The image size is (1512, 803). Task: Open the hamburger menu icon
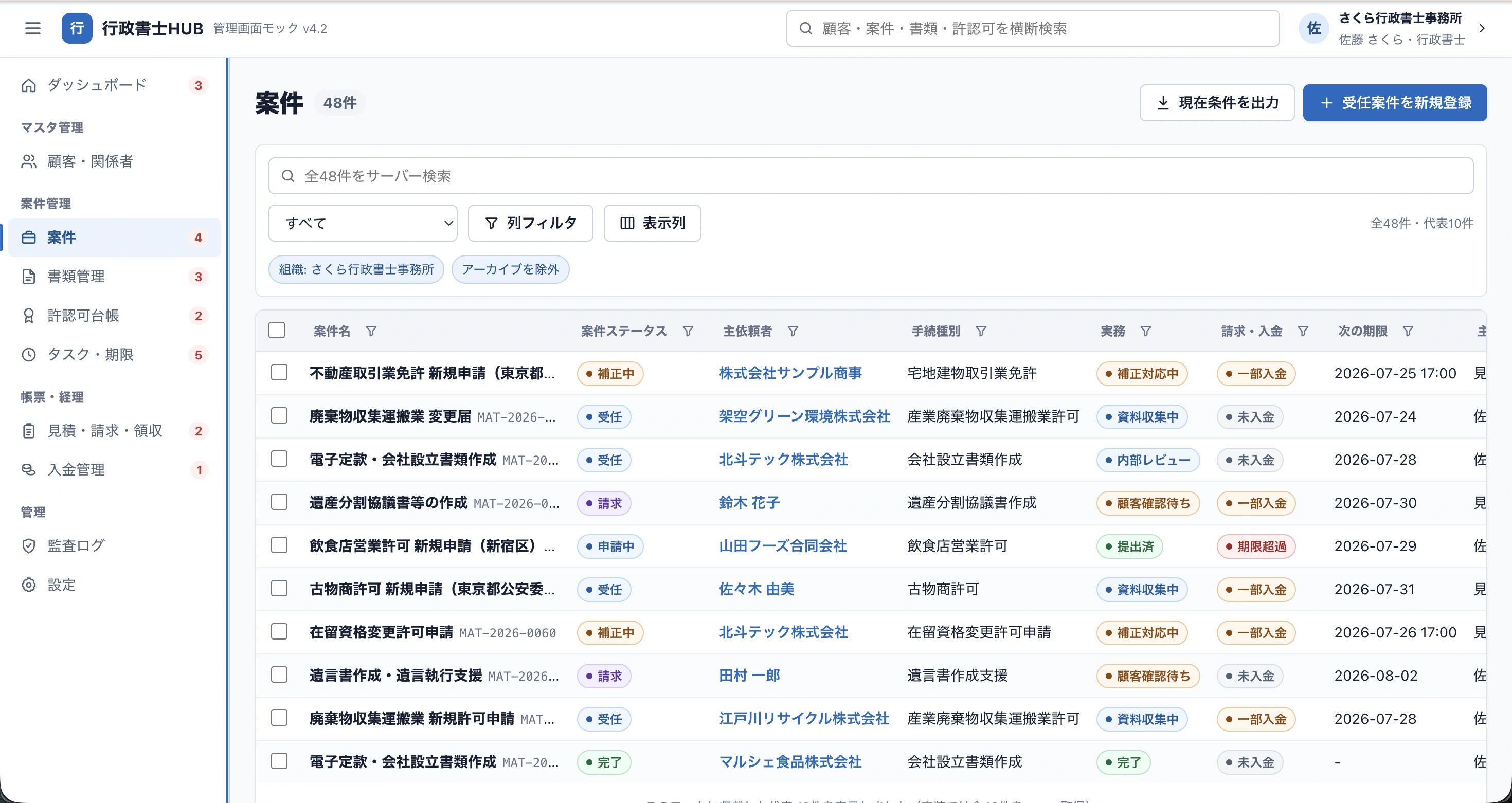pyautogui.click(x=33, y=28)
